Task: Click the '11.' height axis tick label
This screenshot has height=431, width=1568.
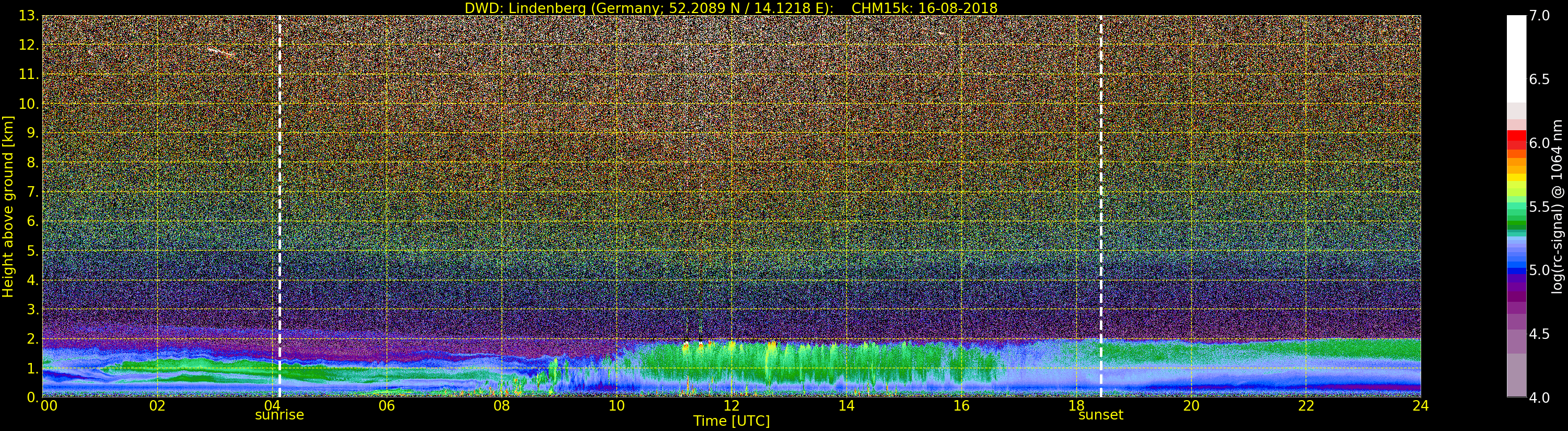Action: [29, 74]
